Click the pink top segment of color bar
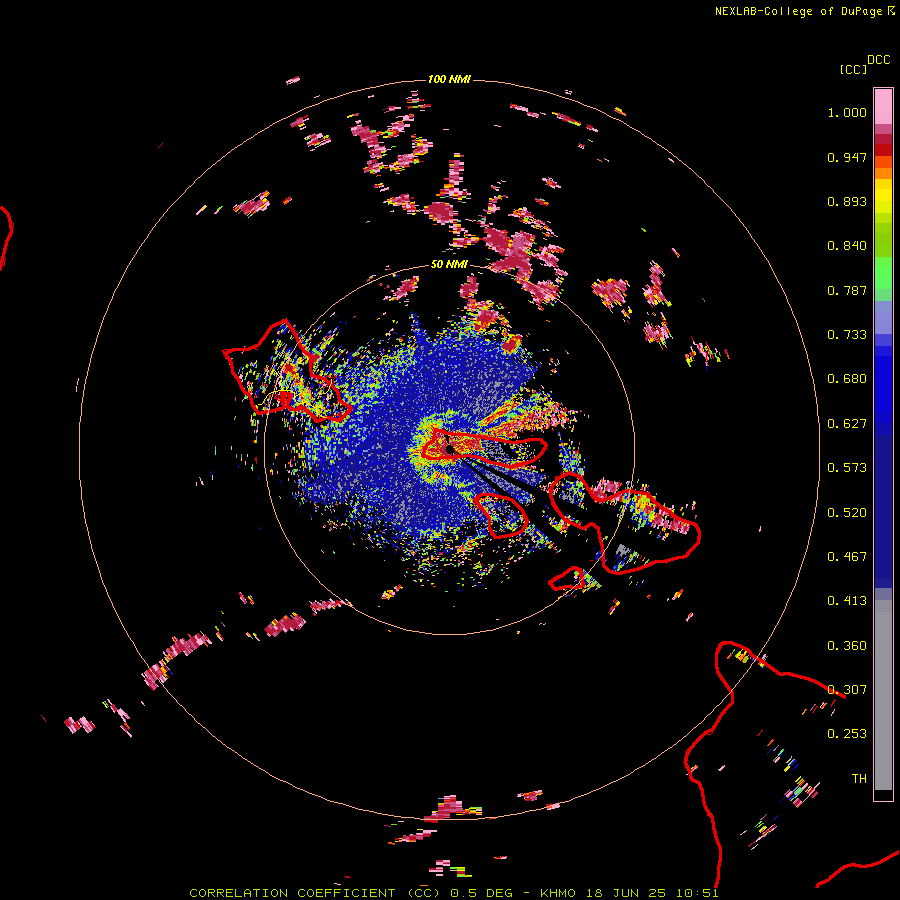 coord(883,106)
